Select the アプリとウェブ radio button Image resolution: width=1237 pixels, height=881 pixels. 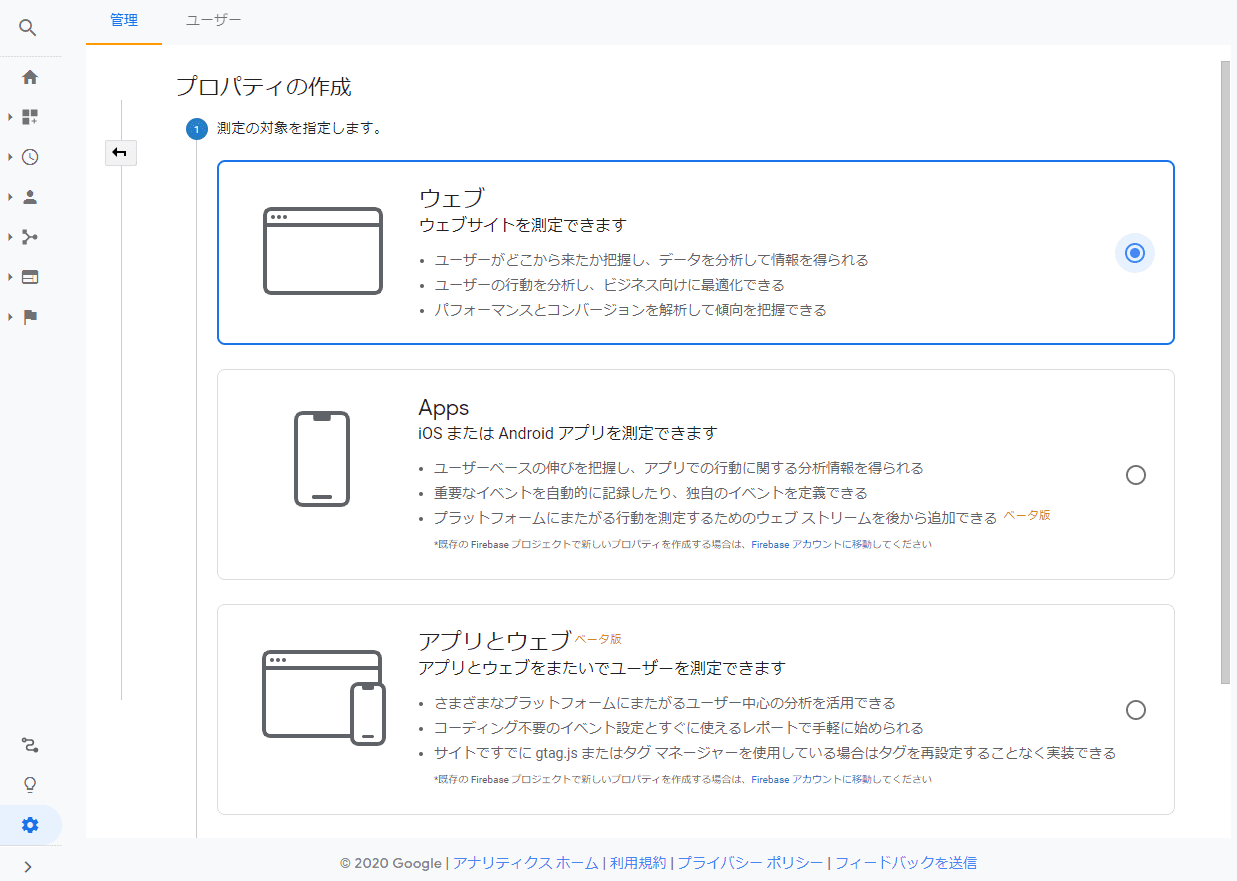click(x=1135, y=710)
